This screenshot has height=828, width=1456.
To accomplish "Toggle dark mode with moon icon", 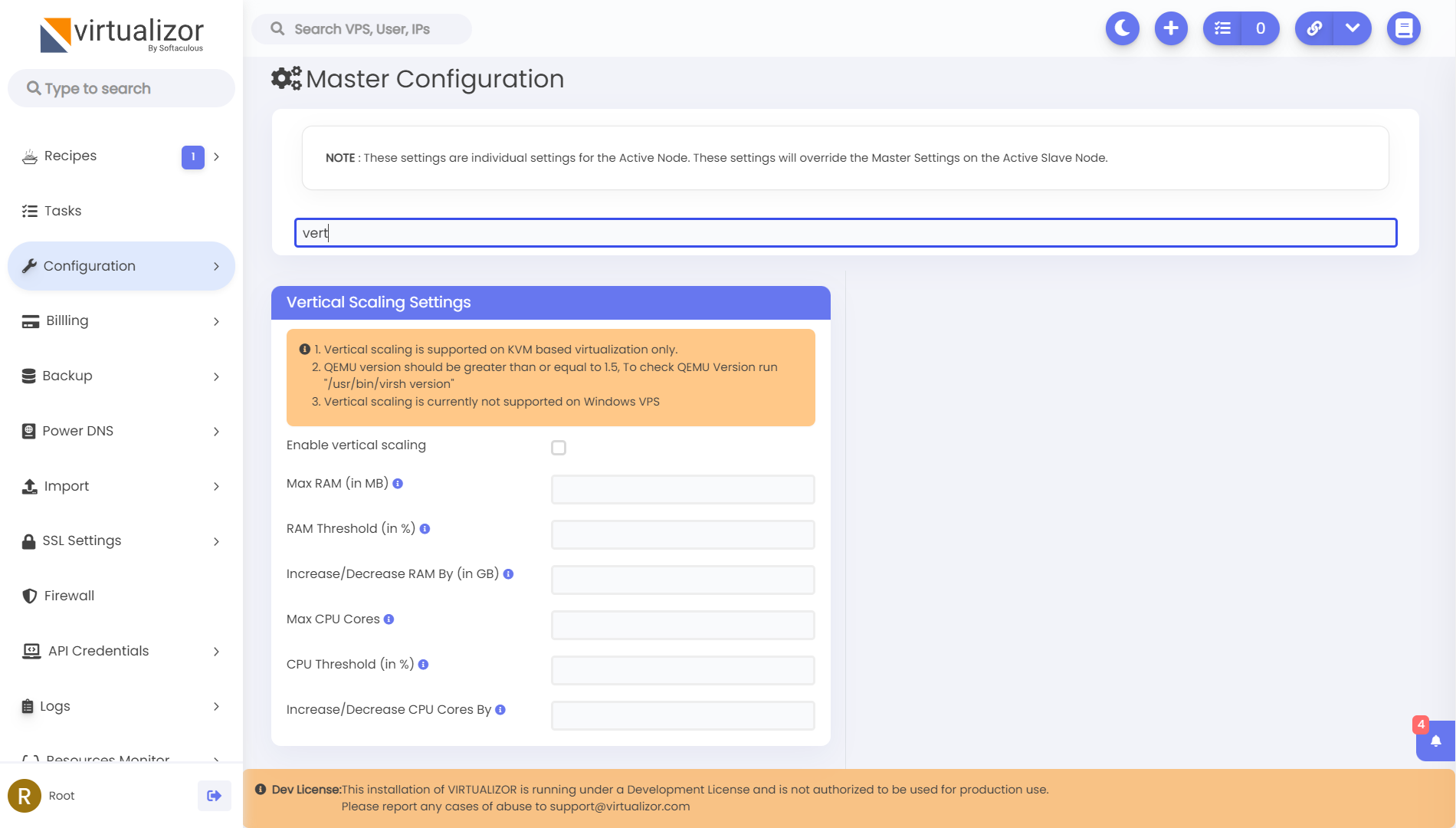I will pos(1123,28).
